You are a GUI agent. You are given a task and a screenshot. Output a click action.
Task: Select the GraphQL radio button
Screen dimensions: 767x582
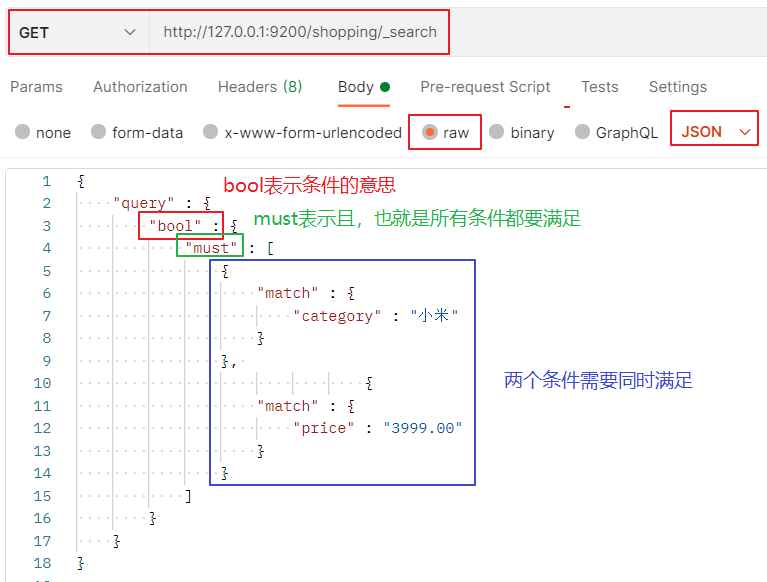582,132
